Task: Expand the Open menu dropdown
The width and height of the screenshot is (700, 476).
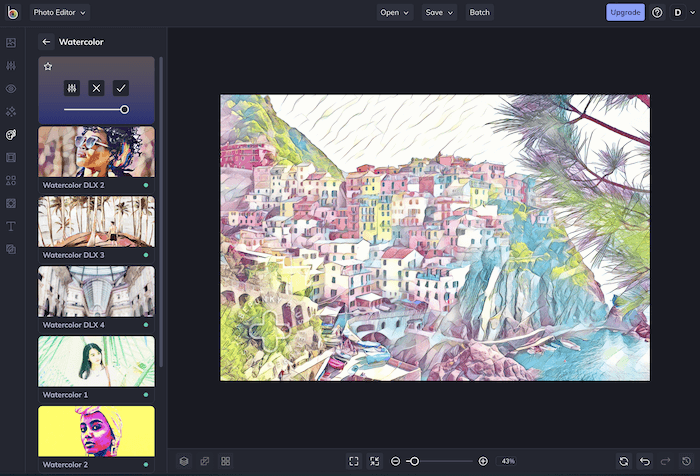Action: click(x=395, y=13)
